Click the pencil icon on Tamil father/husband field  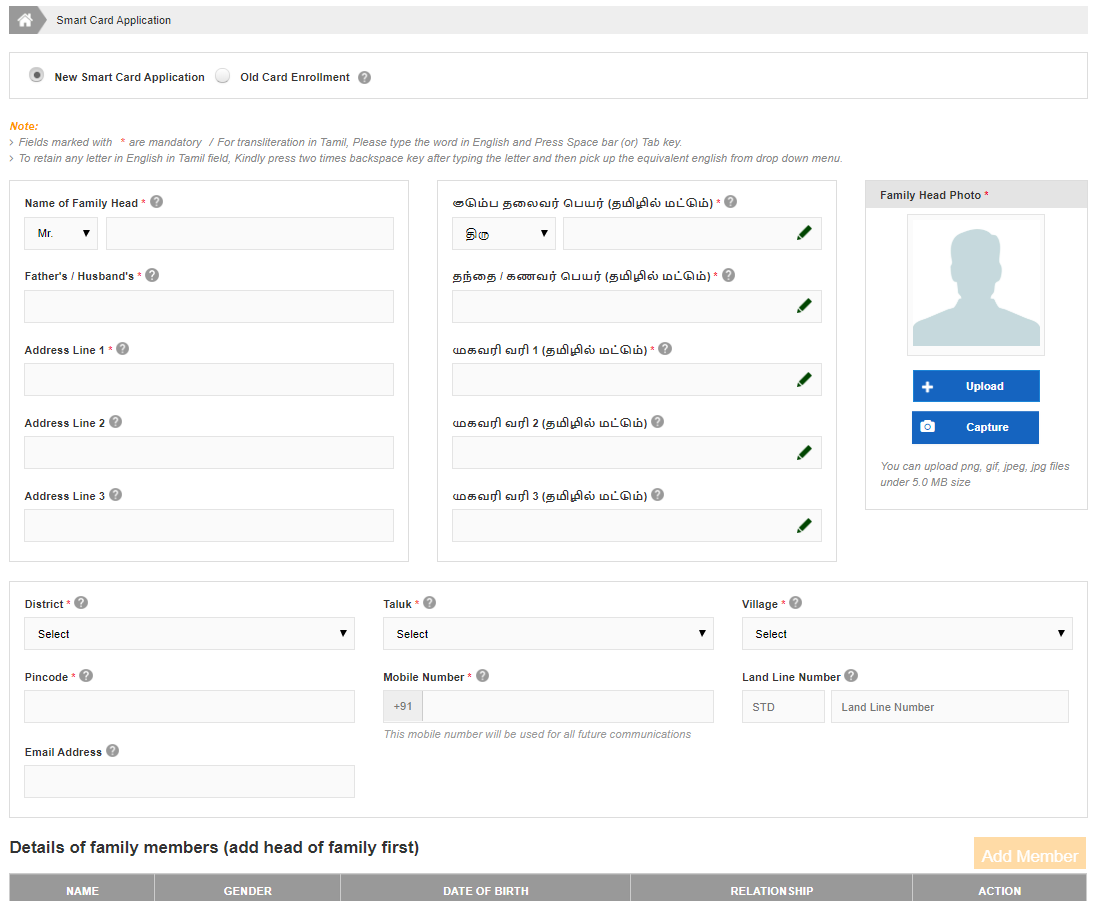tap(805, 305)
